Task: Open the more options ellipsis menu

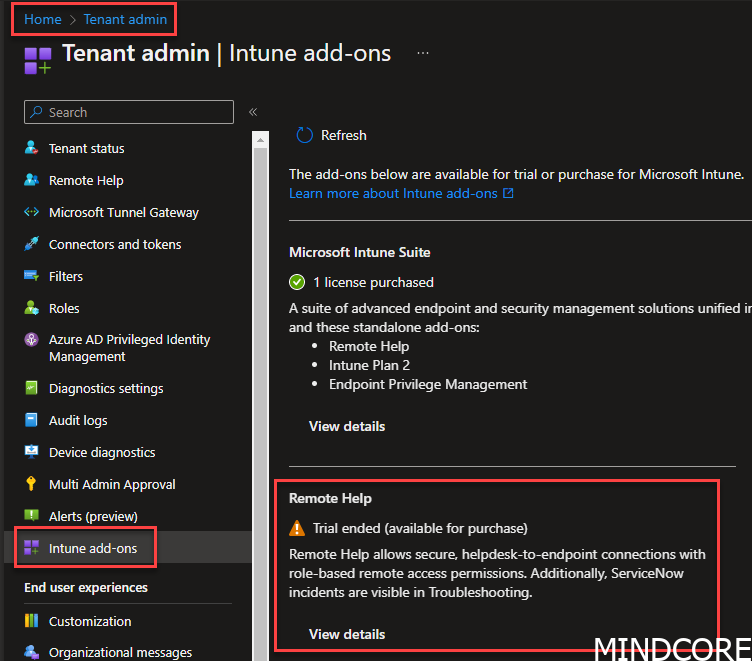Action: pyautogui.click(x=423, y=53)
